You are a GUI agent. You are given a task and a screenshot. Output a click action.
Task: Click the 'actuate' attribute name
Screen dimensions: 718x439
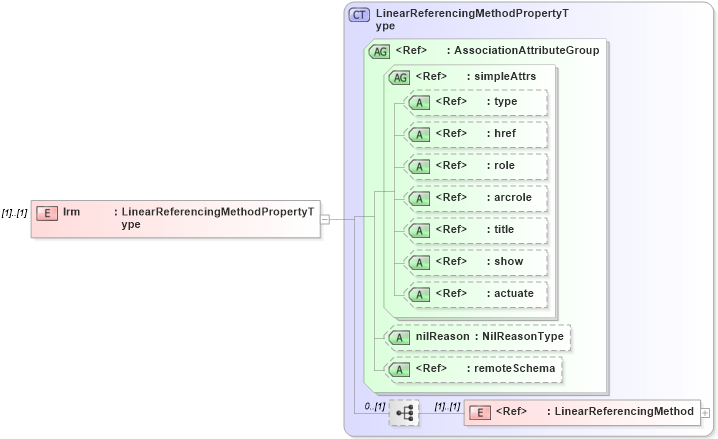click(x=514, y=293)
